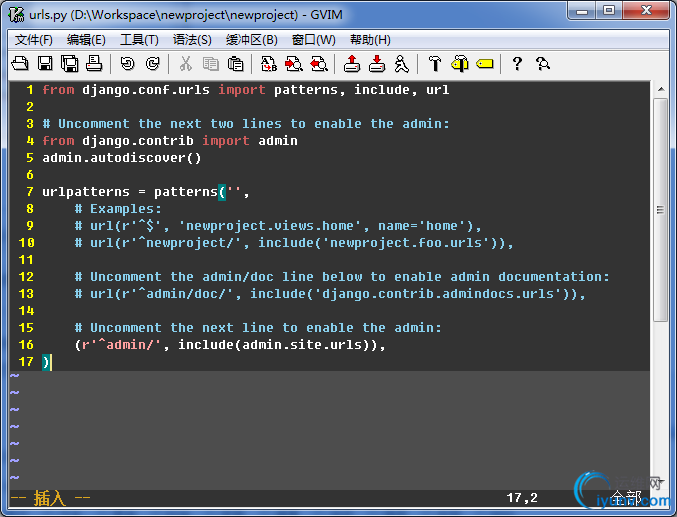Click the Copy toolbar icon
Viewport: 677px width, 517px height.
click(211, 64)
